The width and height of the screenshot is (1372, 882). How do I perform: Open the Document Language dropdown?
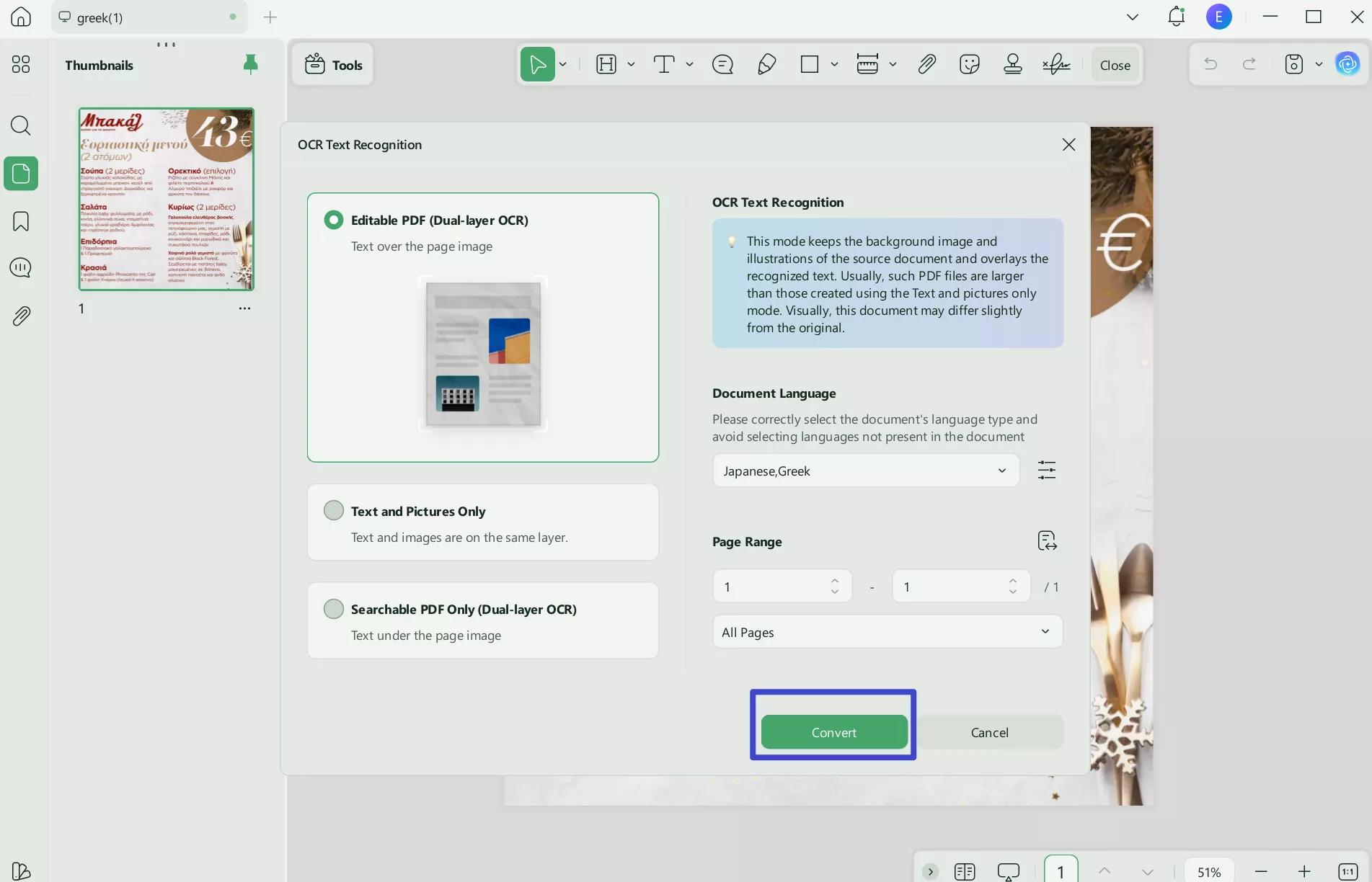[865, 471]
